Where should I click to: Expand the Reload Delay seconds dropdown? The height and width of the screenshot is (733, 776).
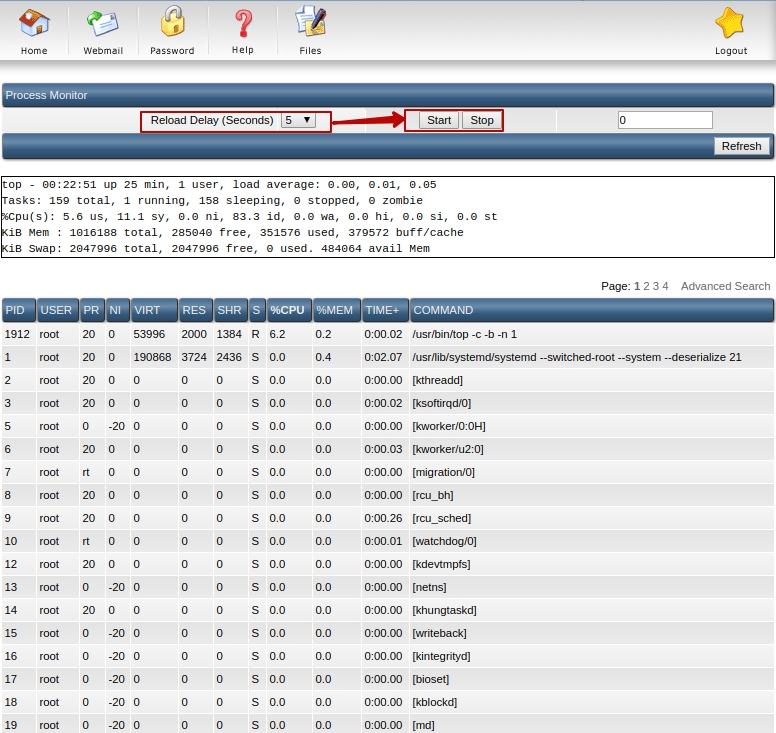click(298, 120)
